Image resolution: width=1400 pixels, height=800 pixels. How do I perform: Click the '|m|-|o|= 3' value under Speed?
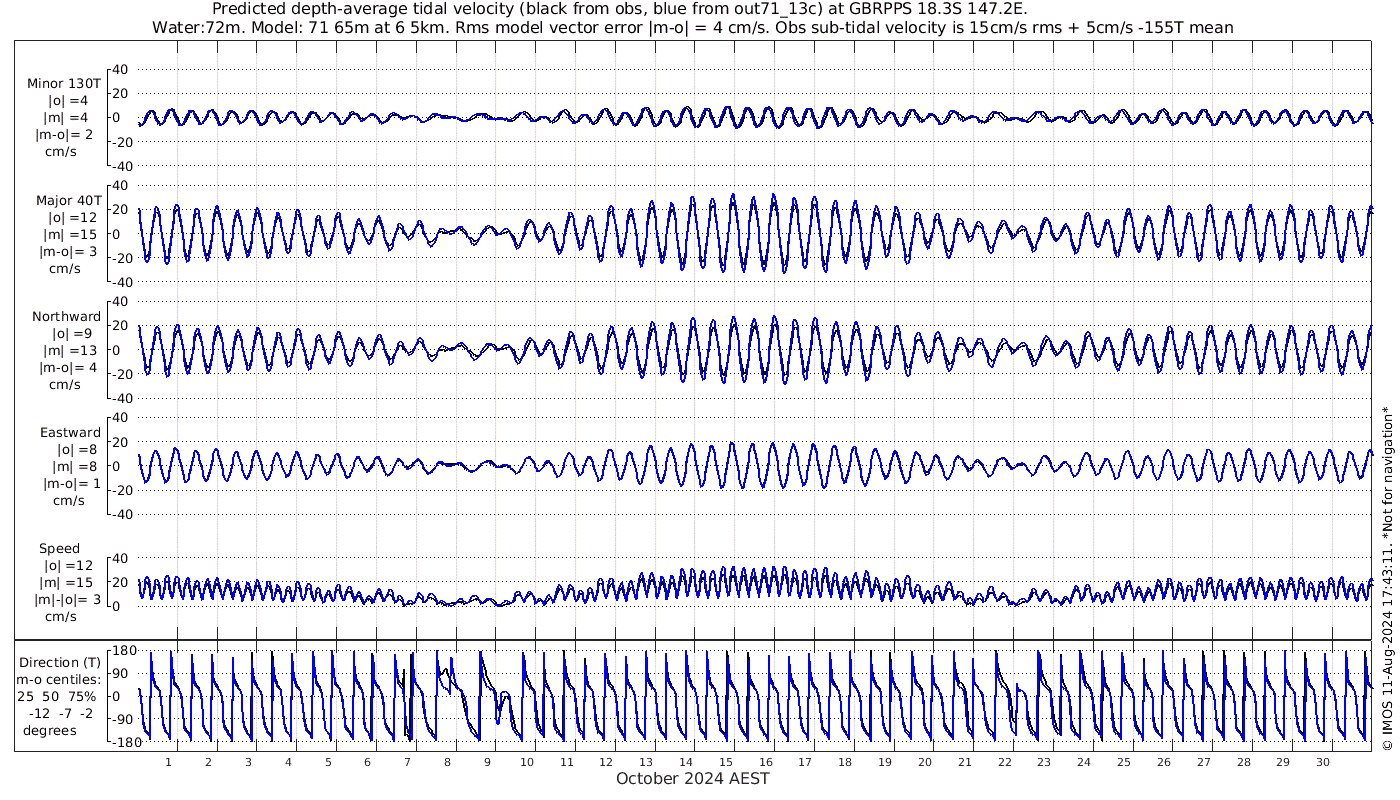[67, 600]
